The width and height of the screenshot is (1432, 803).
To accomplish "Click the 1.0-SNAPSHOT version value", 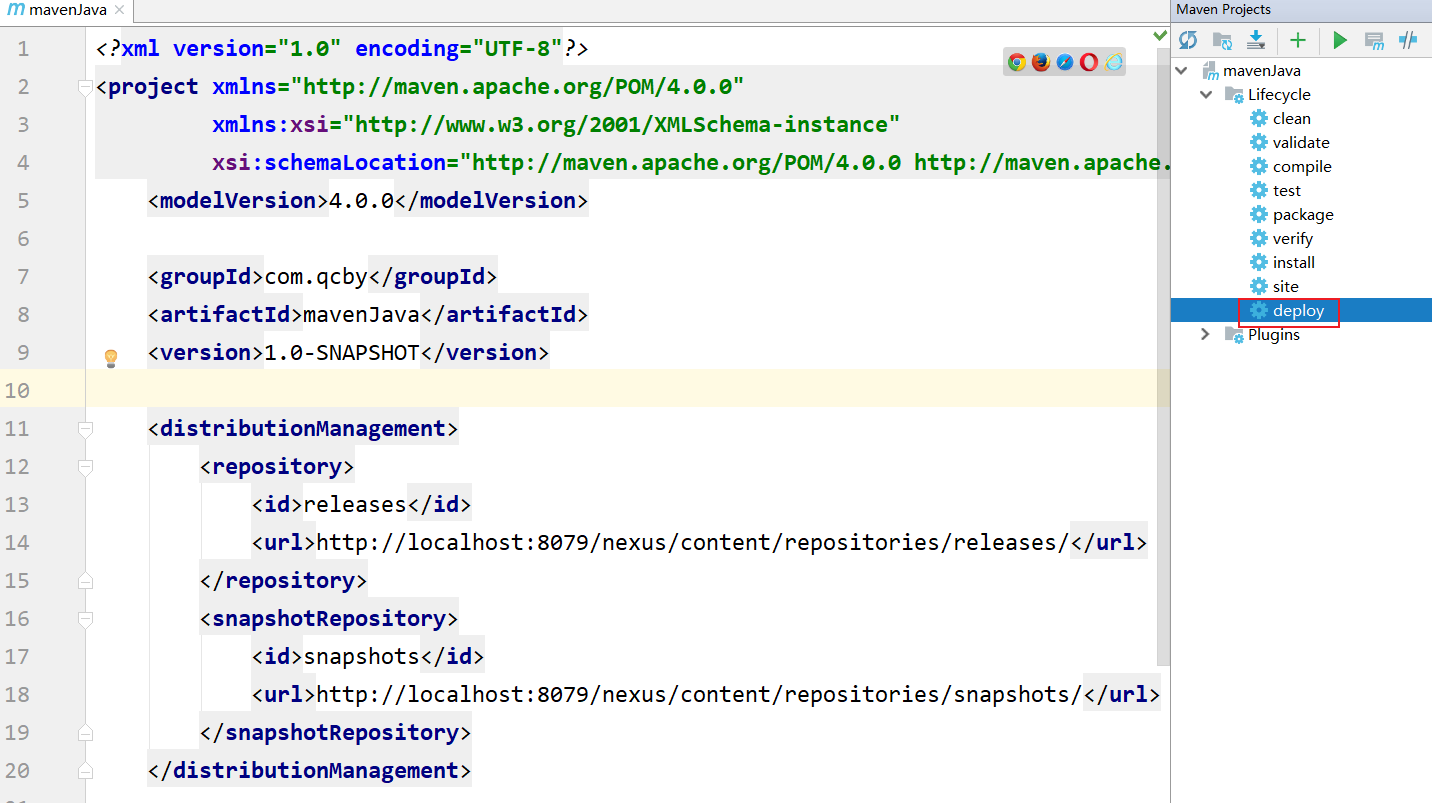I will [x=341, y=352].
